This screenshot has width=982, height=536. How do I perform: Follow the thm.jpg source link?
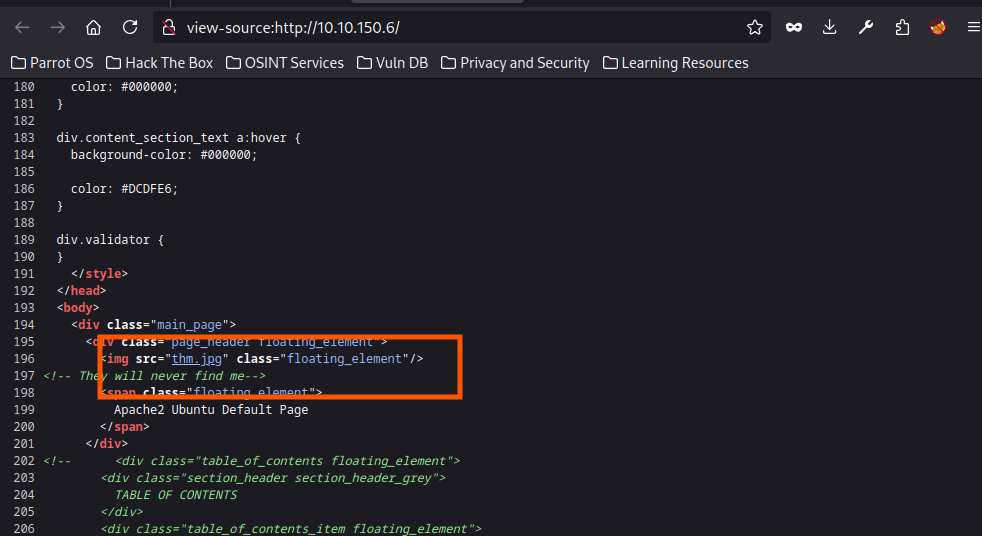pyautogui.click(x=197, y=359)
